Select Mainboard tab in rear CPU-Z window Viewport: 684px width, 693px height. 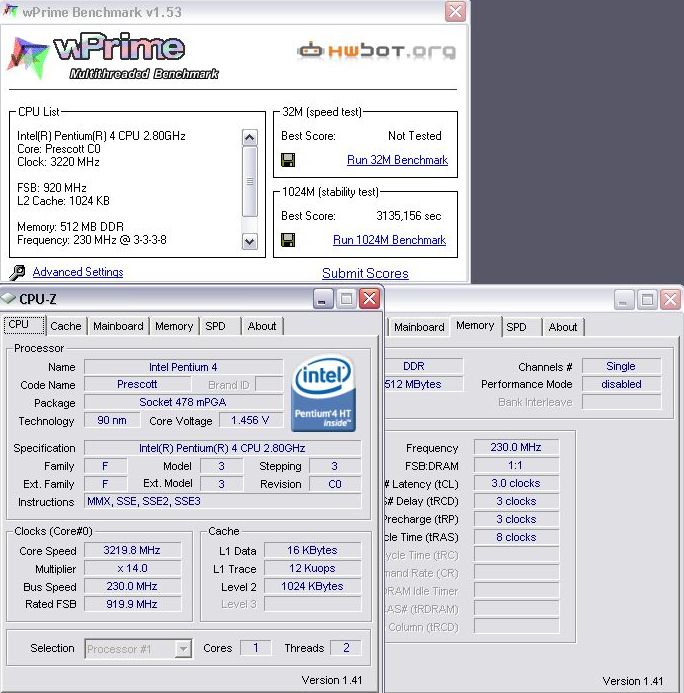click(x=419, y=327)
